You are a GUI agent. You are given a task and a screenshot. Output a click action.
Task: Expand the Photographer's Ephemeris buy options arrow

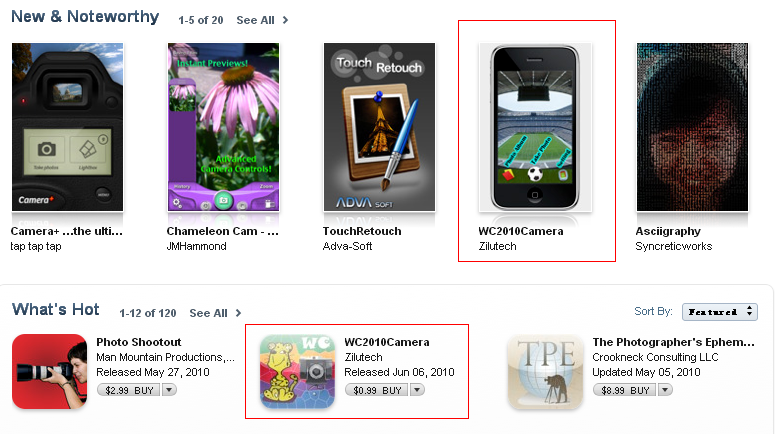665,390
